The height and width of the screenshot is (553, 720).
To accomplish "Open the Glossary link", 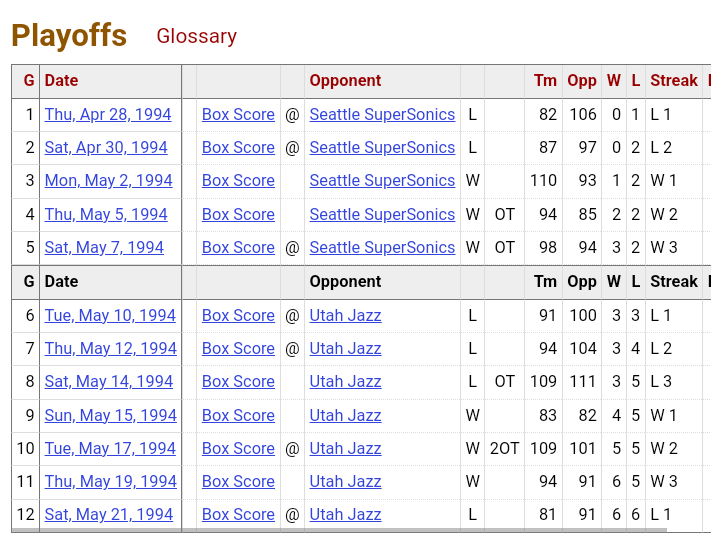I will (x=196, y=36).
